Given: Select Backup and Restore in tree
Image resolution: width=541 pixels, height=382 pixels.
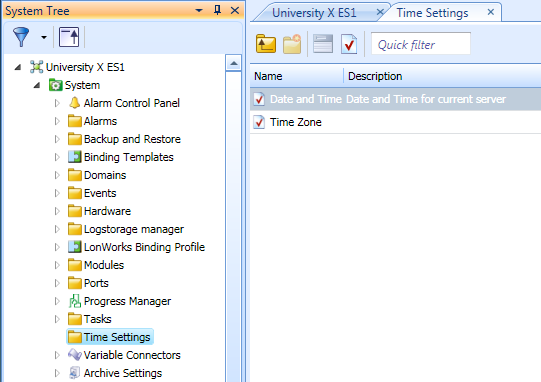Looking at the screenshot, I should coord(132,139).
